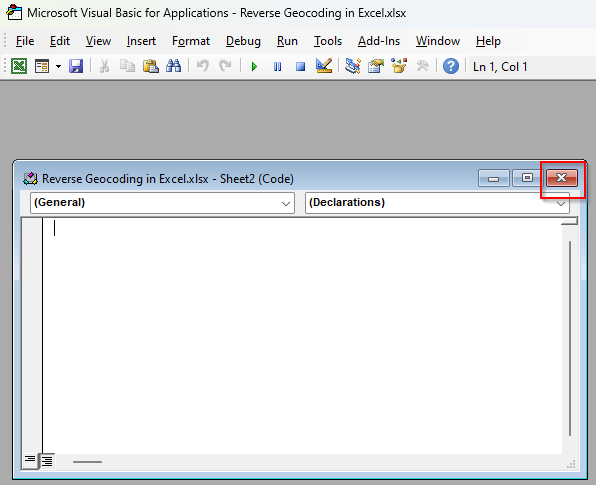Toggle Design Mode icon
This screenshot has height=485, width=596.
point(324,66)
